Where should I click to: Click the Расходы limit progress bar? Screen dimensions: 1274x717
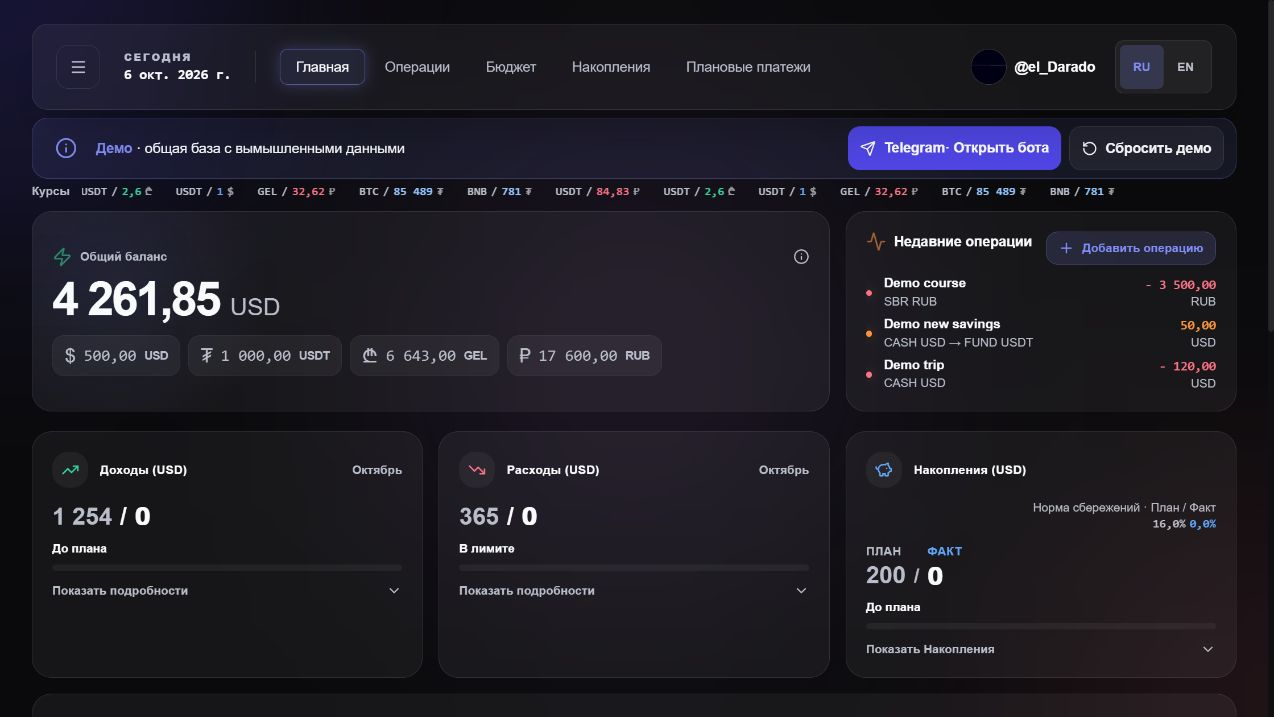[634, 568]
